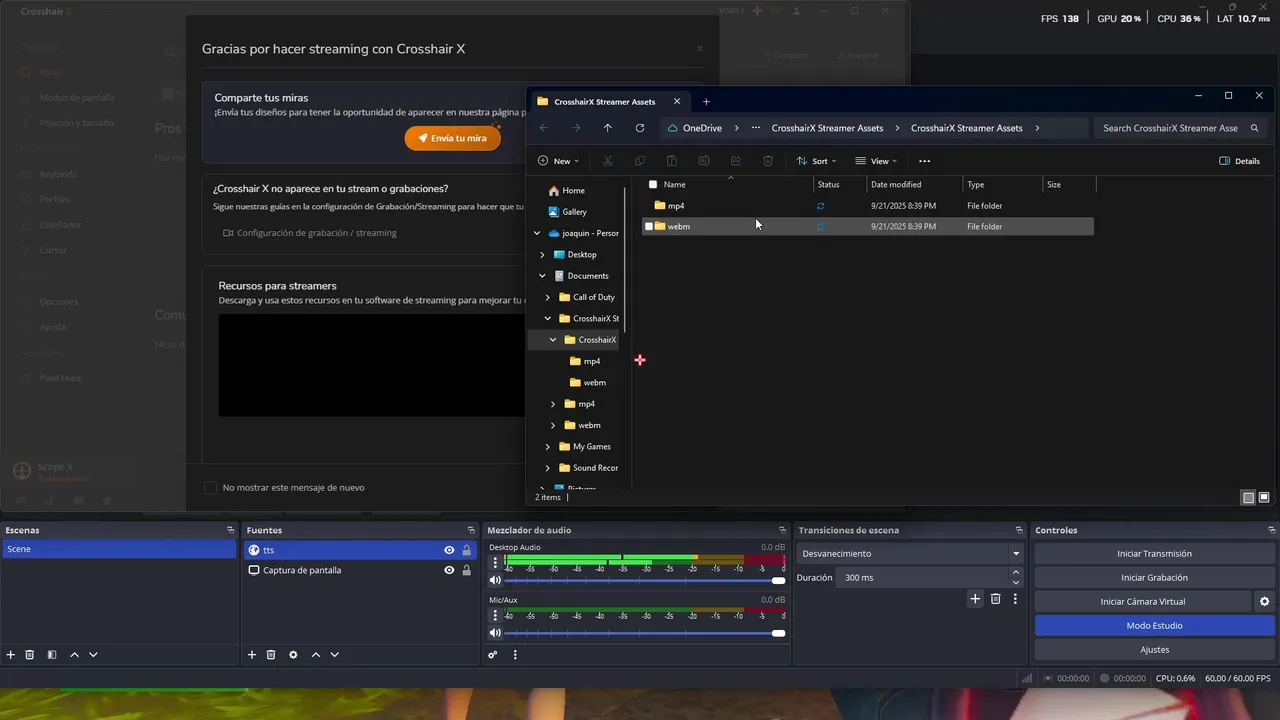The width and height of the screenshot is (1280, 720).
Task: Move scene up in Escenas toolbar
Action: (x=74, y=655)
